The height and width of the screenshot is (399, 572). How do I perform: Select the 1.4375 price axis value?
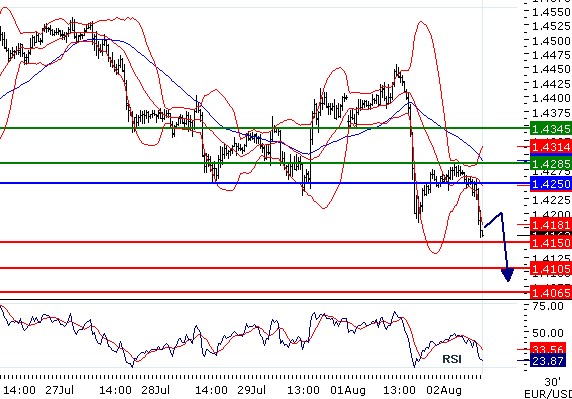coord(551,113)
